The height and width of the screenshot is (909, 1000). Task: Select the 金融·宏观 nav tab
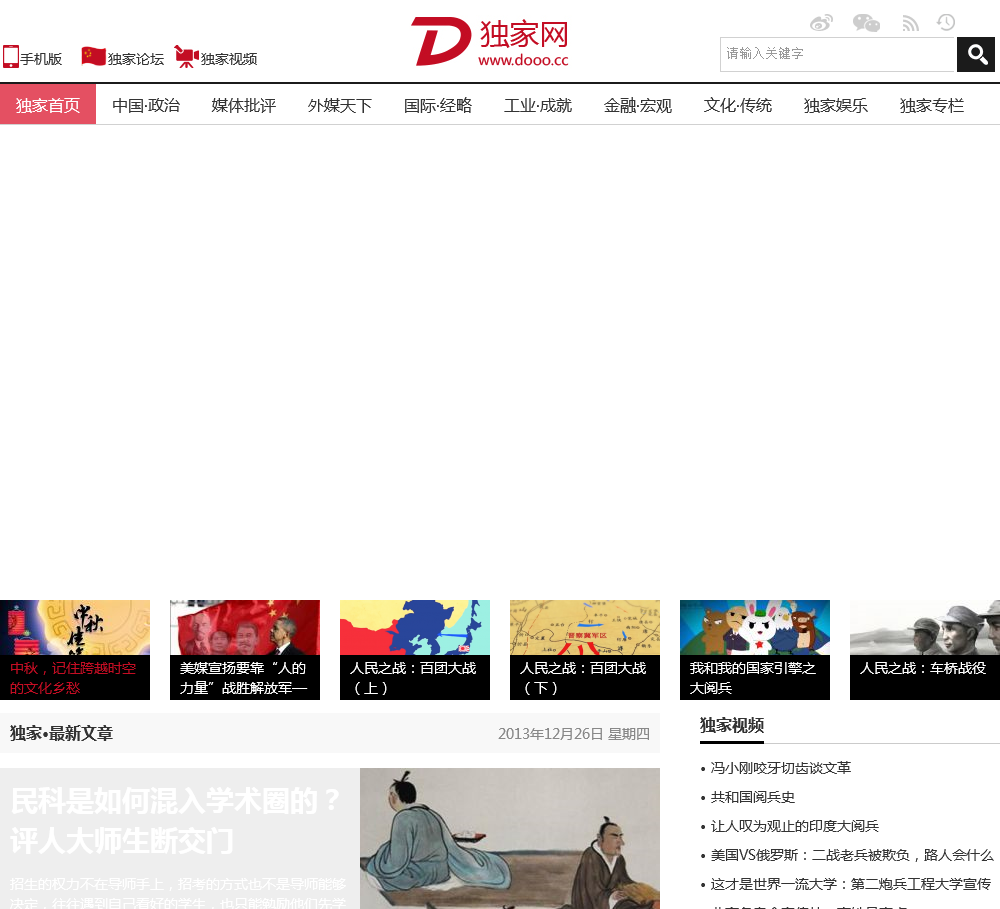coord(638,105)
